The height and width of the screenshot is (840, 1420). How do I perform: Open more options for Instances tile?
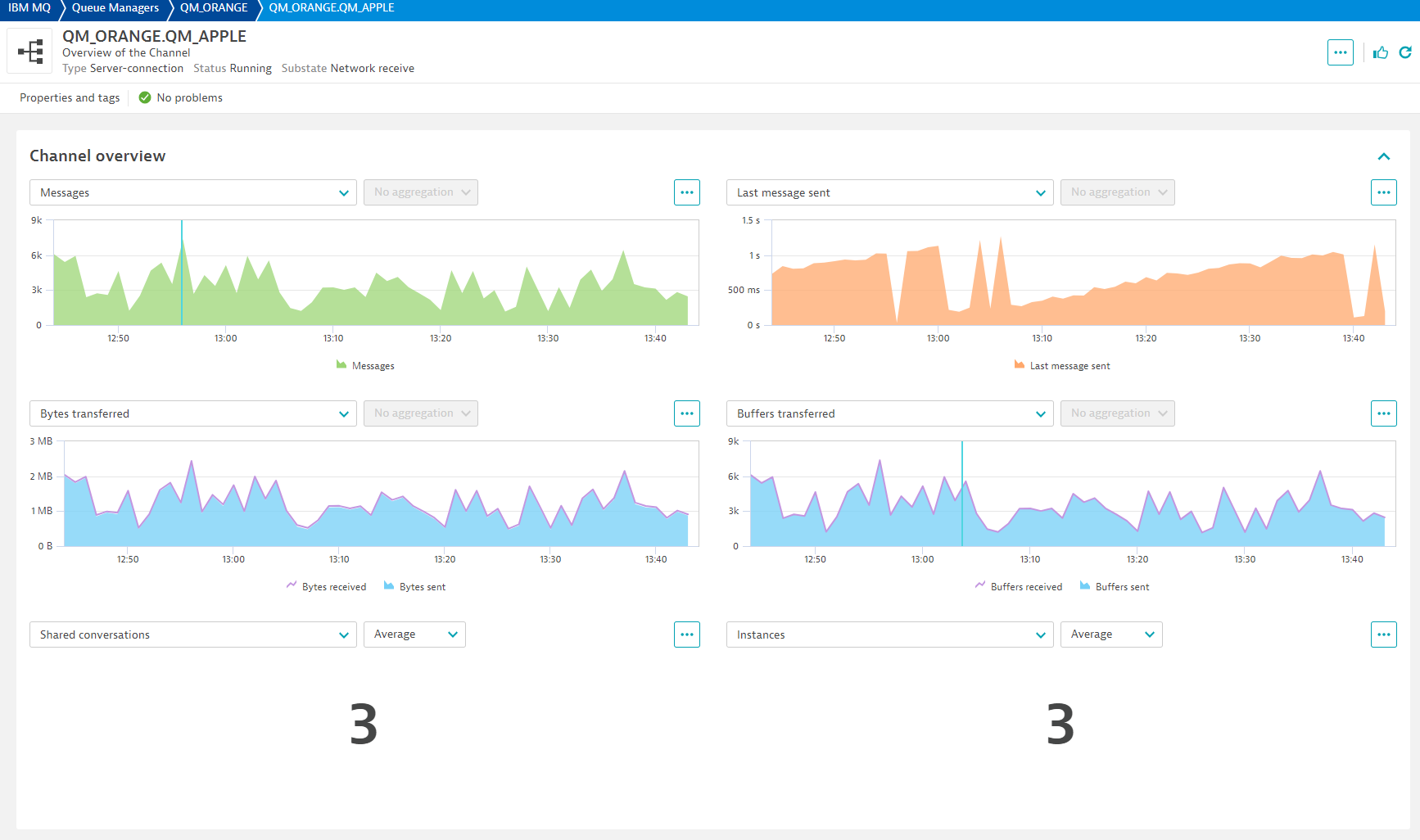click(x=1383, y=635)
